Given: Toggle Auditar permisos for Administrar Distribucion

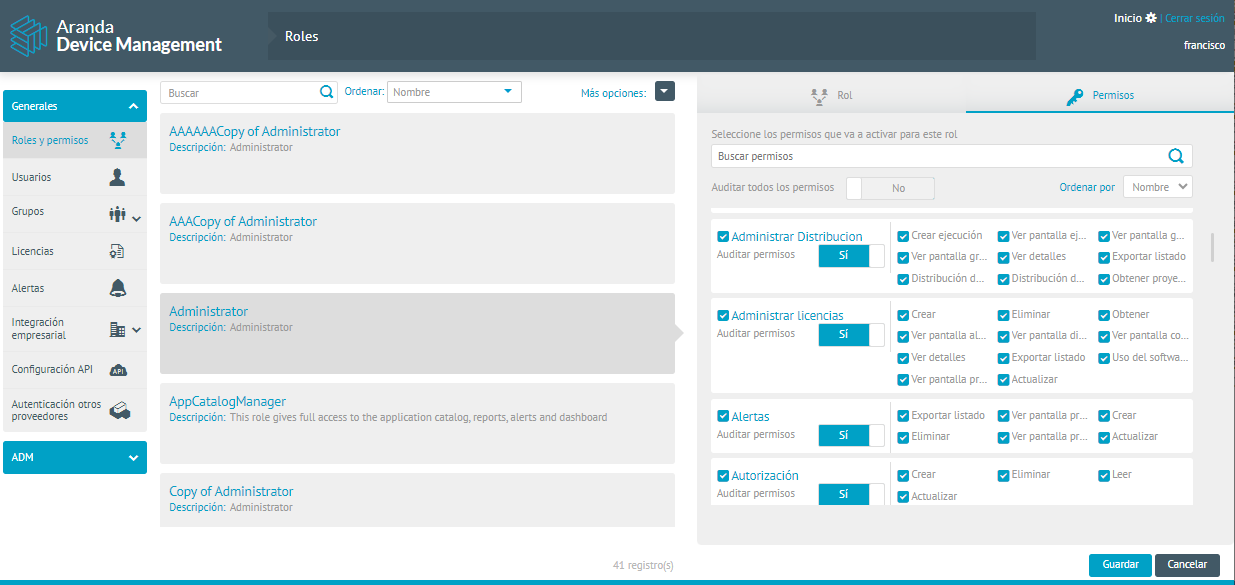Looking at the screenshot, I should tap(851, 256).
